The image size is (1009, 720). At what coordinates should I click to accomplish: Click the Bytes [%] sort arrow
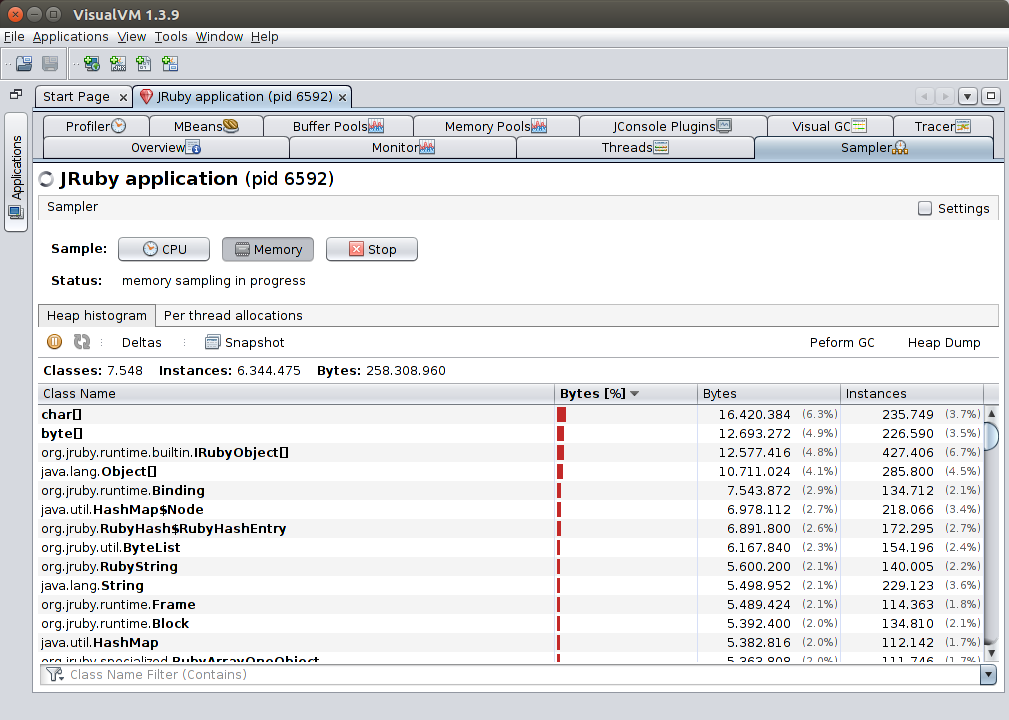(x=634, y=394)
